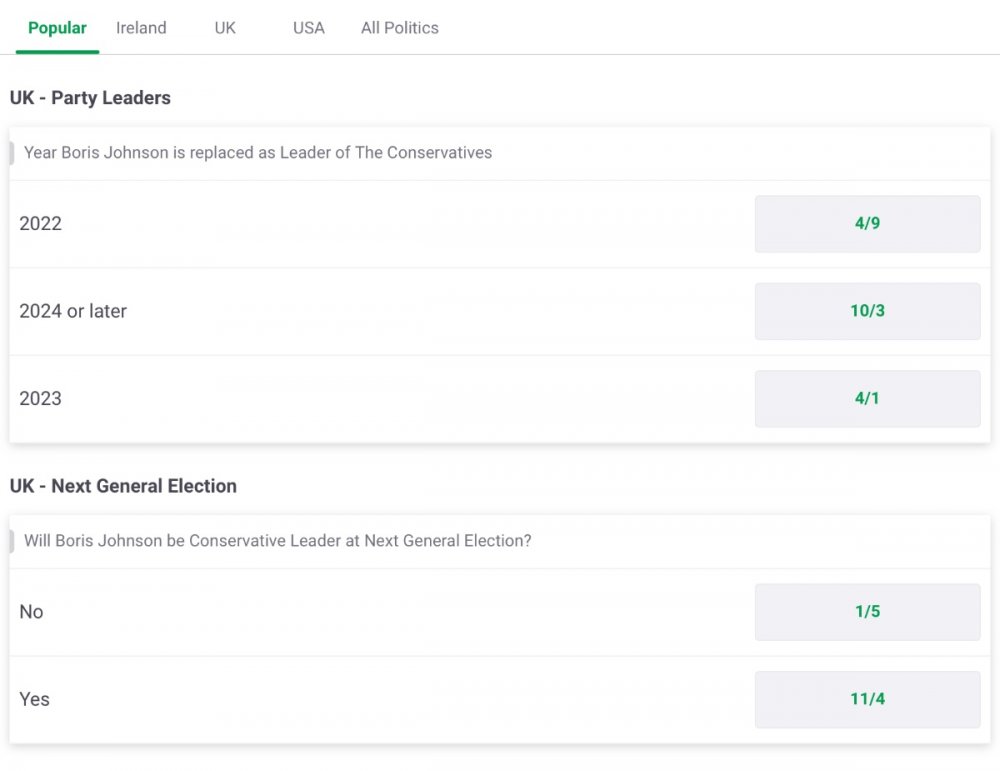Screen dimensions: 1000x771
Task: Pick the 10/3 odds button
Action: click(x=867, y=311)
